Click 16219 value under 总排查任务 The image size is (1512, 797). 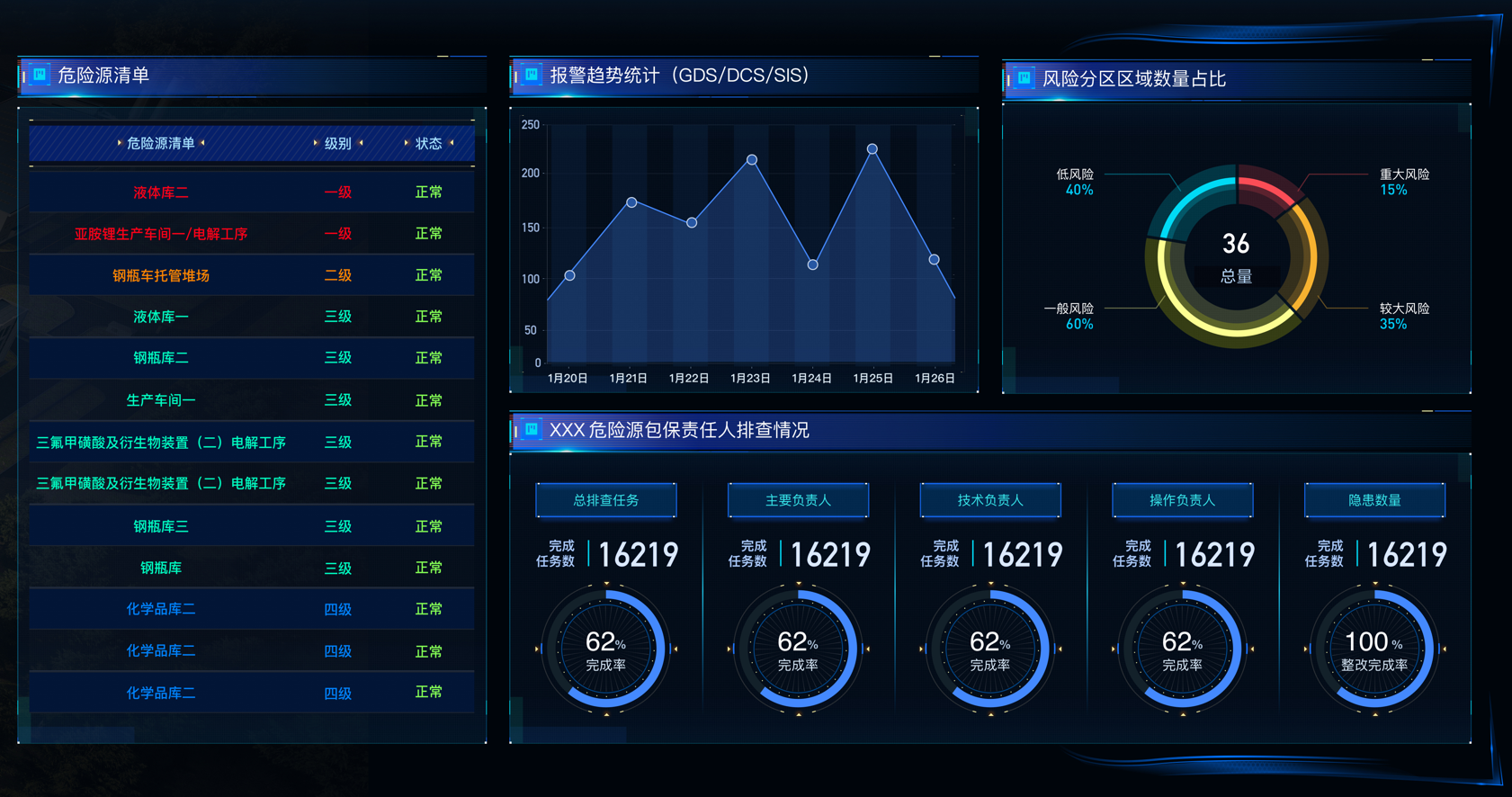click(x=638, y=555)
